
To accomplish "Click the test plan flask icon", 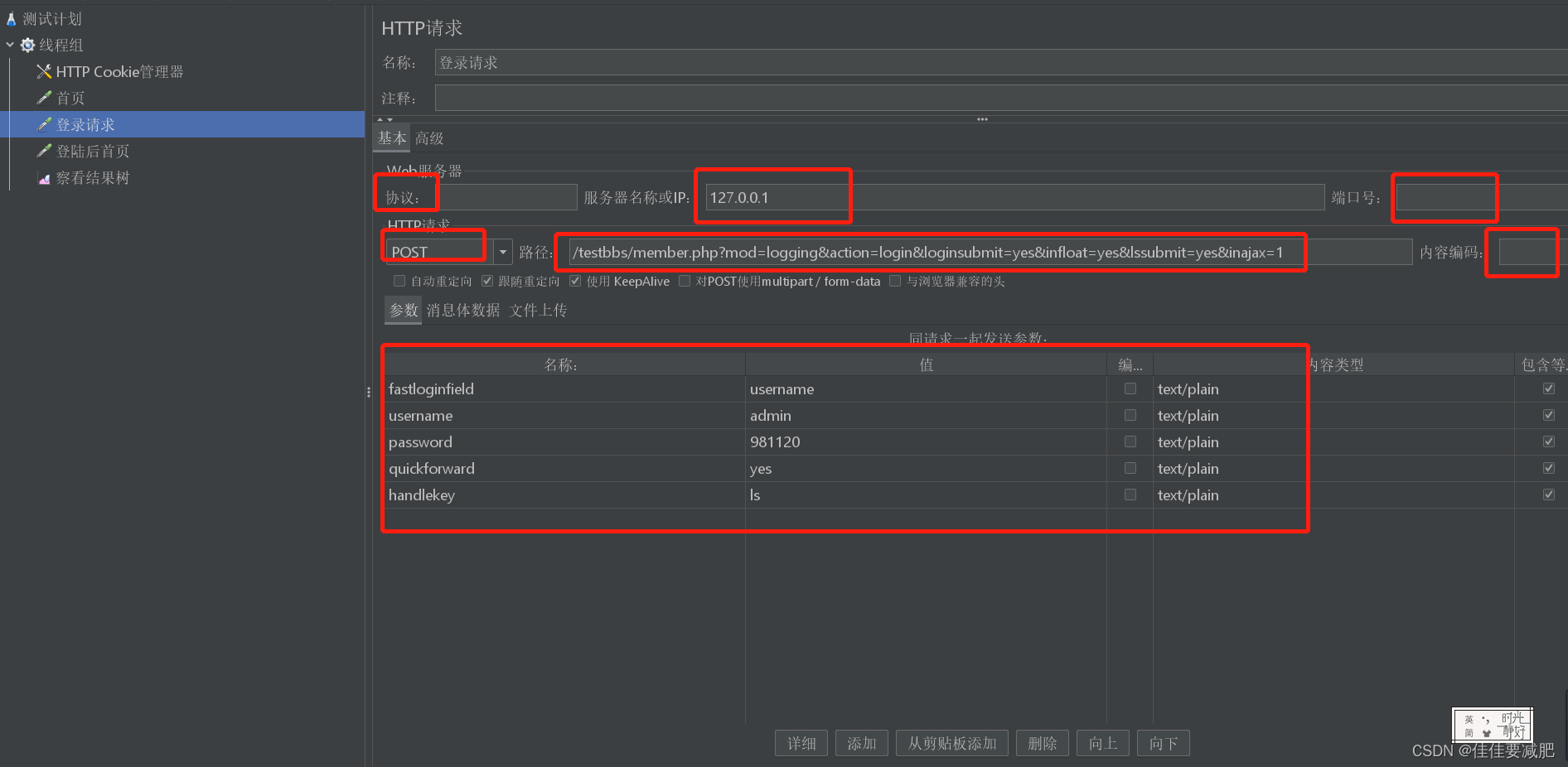I will (x=11, y=18).
